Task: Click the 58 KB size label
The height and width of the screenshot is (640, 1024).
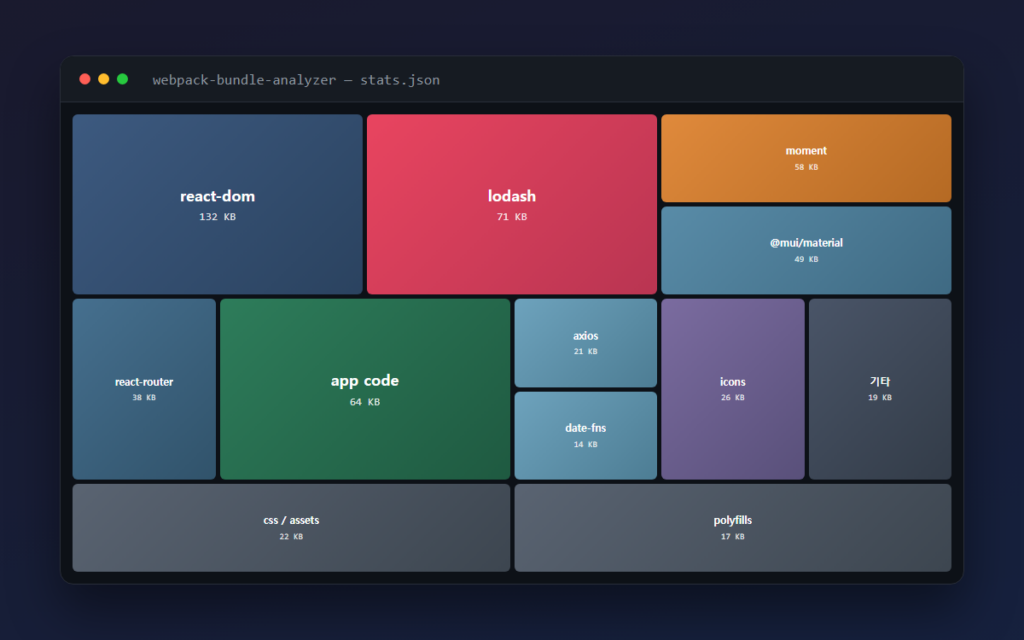Action: (x=806, y=167)
